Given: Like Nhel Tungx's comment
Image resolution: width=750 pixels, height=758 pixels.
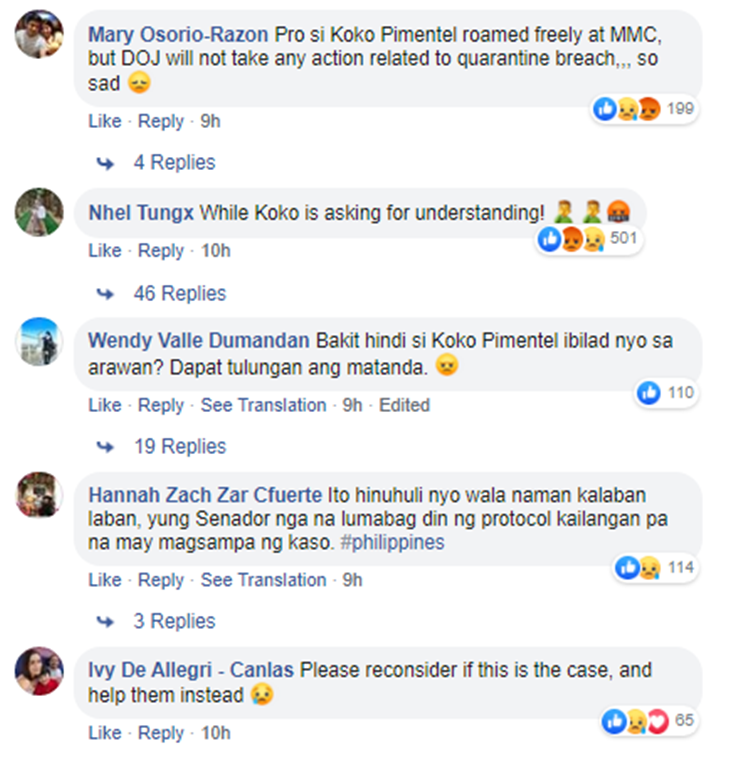Looking at the screenshot, I should coord(104,250).
